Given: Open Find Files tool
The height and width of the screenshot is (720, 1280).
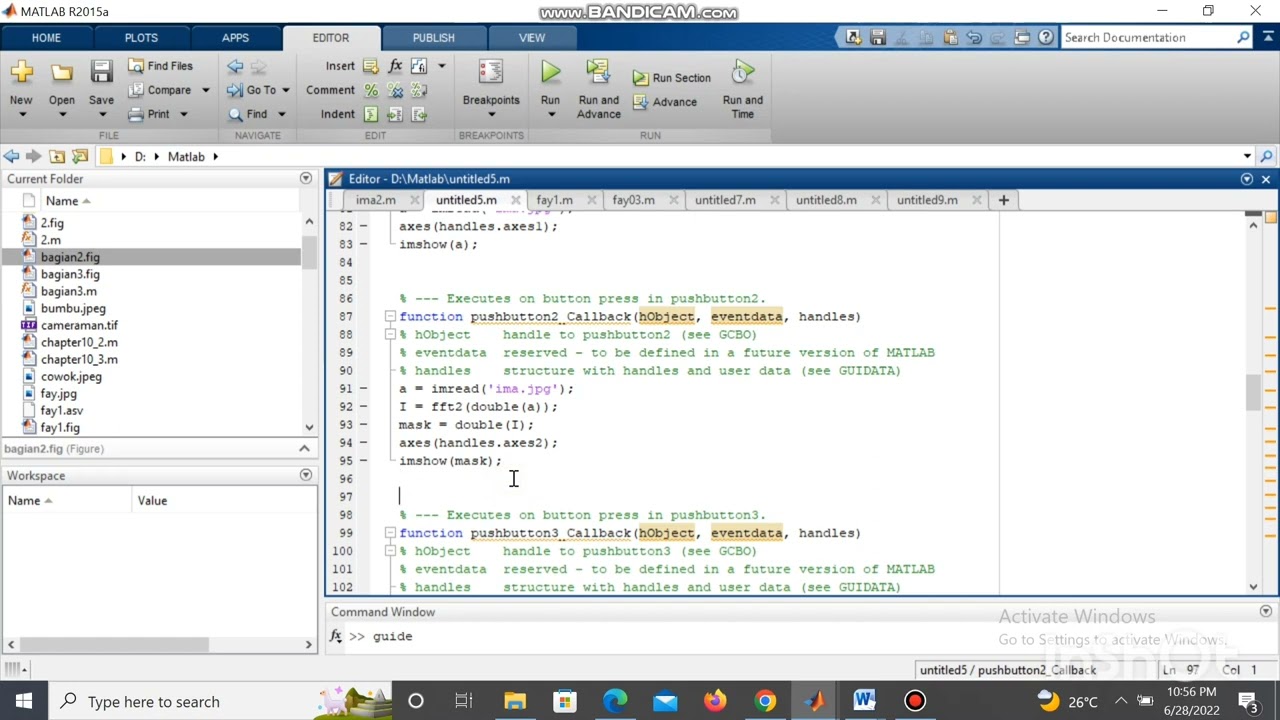Looking at the screenshot, I should pyautogui.click(x=160, y=66).
